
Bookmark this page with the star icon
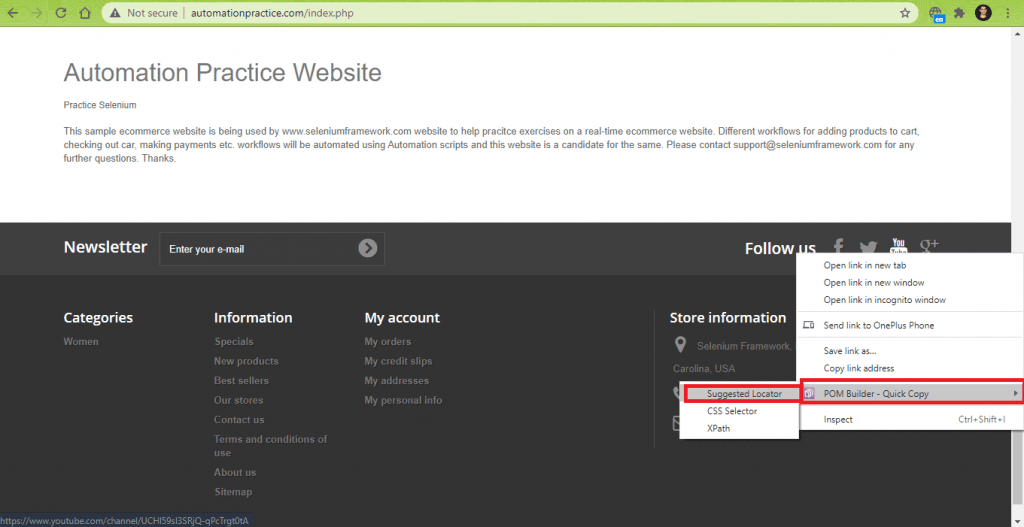pyautogui.click(x=905, y=13)
